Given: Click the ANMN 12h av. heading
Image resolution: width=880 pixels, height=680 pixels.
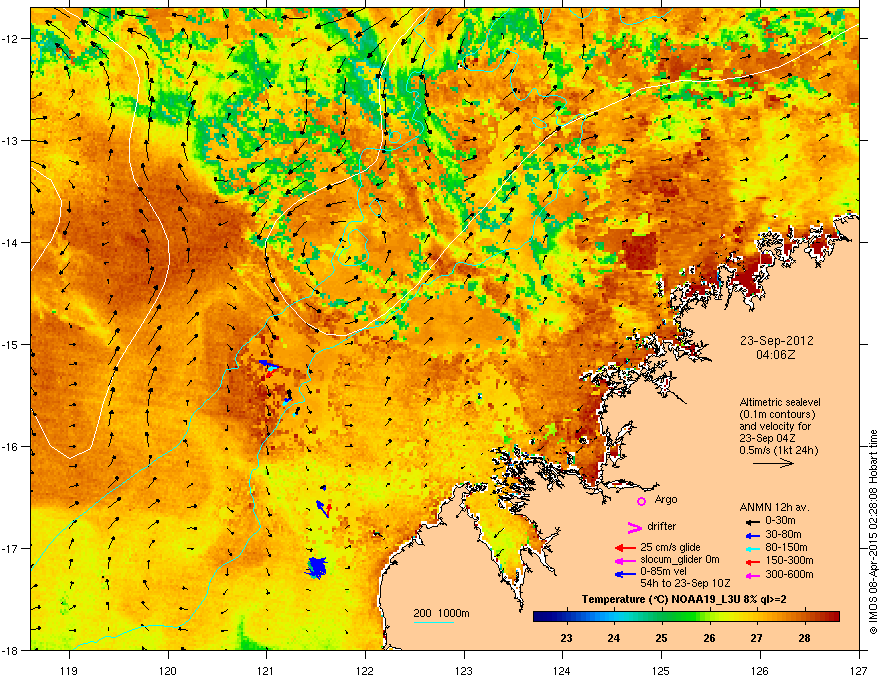Looking at the screenshot, I should [x=774, y=508].
